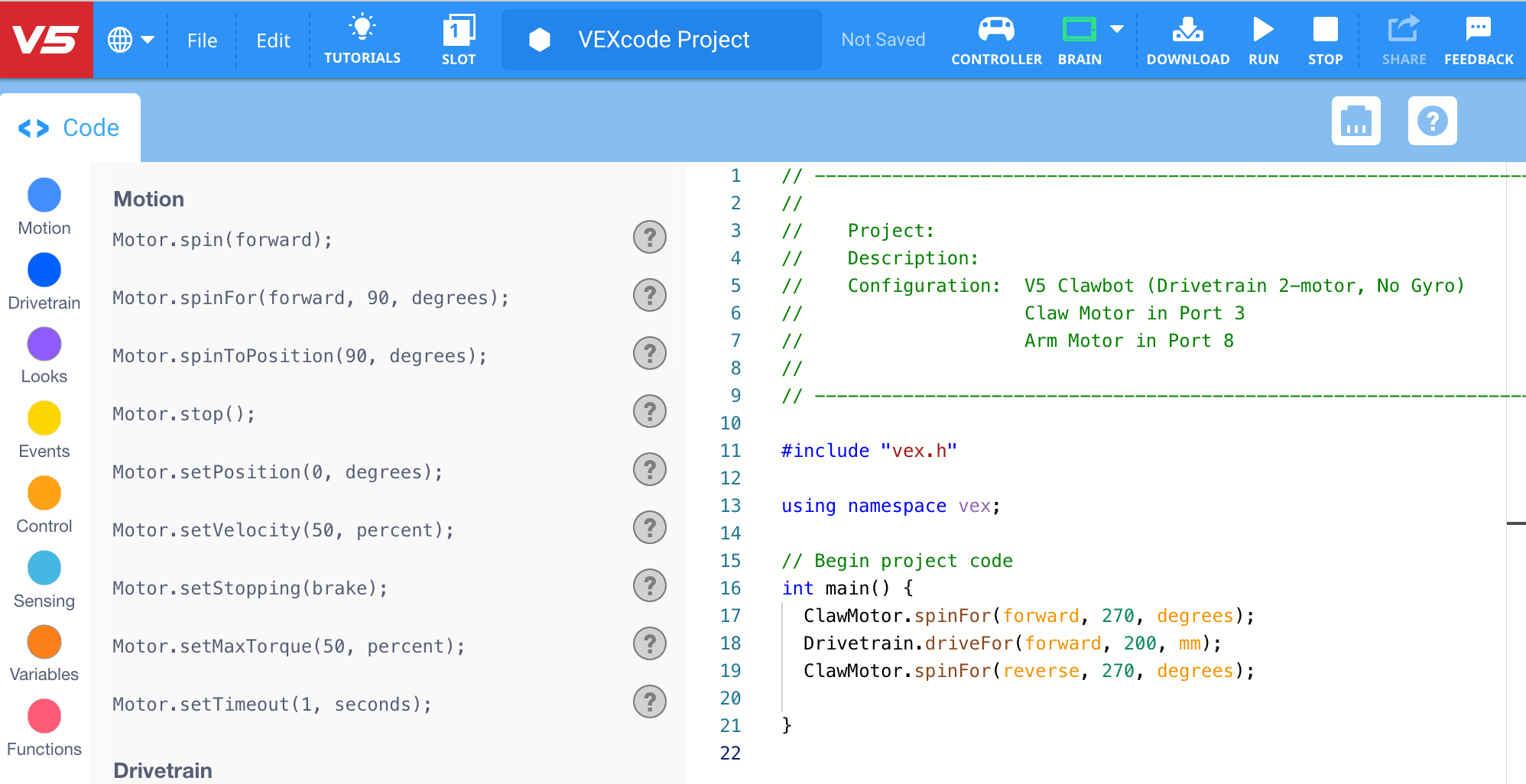Open the Controller configuration
The image size is (1526, 784).
tap(995, 39)
